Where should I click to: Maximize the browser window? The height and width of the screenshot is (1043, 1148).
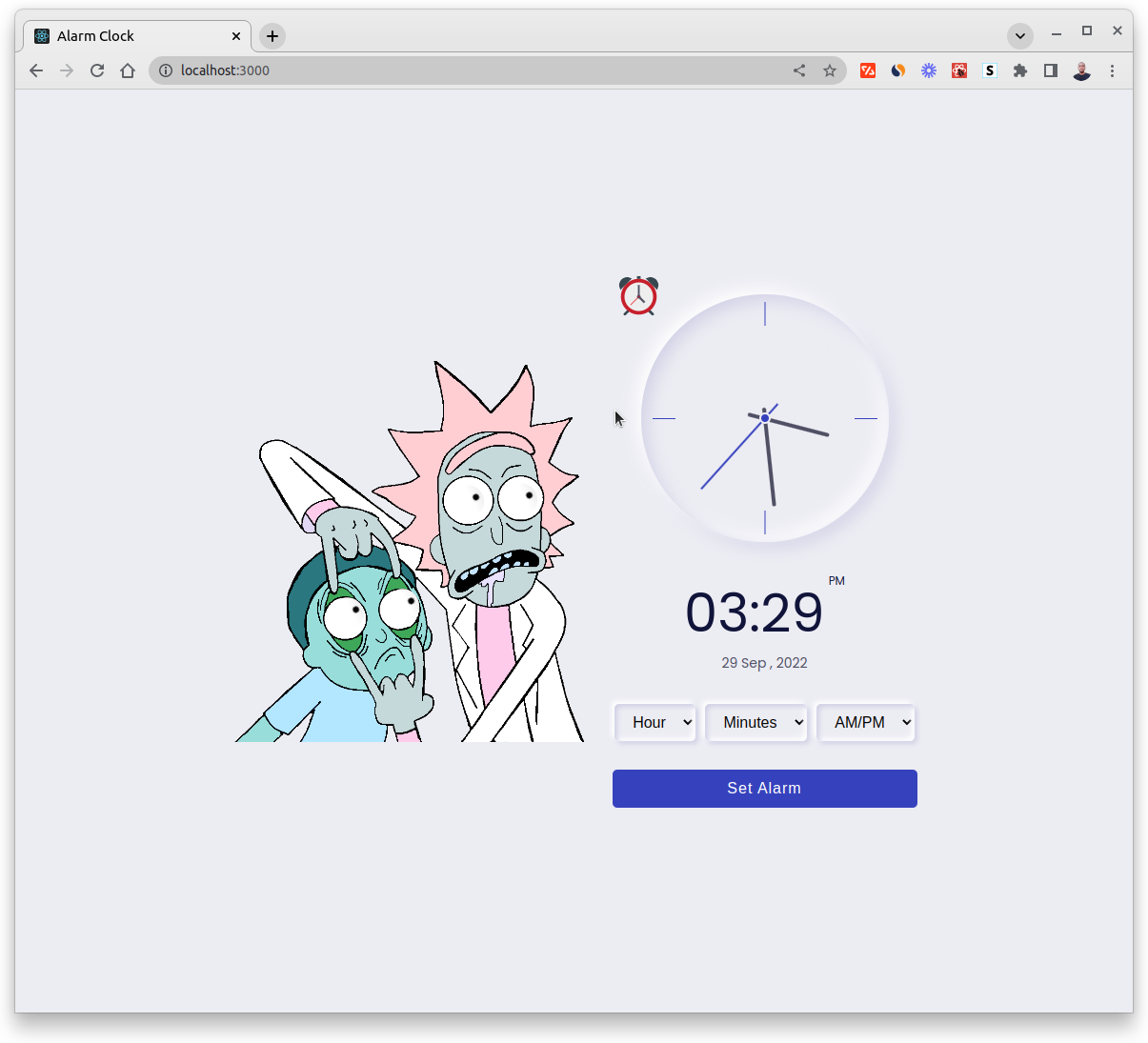(x=1087, y=31)
